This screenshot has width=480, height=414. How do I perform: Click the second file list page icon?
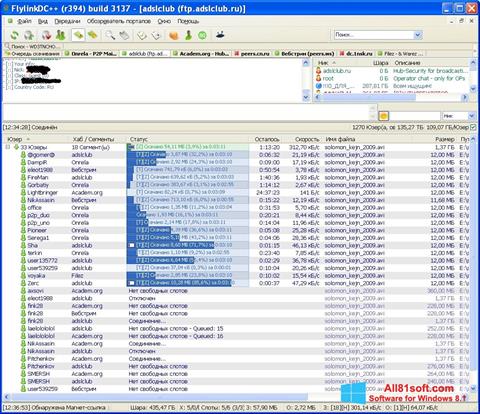[x=156, y=35]
